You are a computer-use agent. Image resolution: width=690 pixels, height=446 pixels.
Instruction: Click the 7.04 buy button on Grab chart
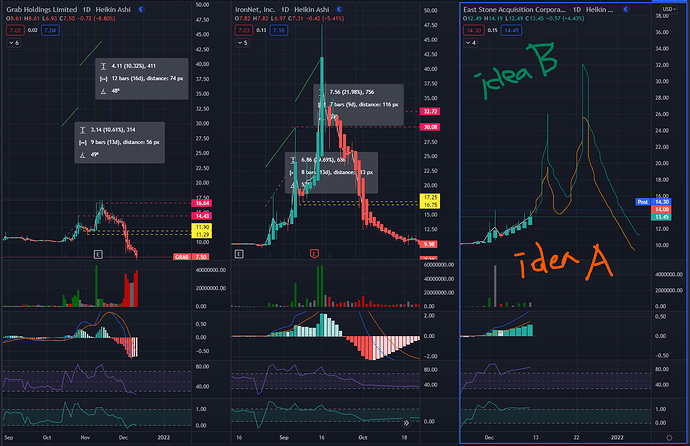pyautogui.click(x=50, y=30)
